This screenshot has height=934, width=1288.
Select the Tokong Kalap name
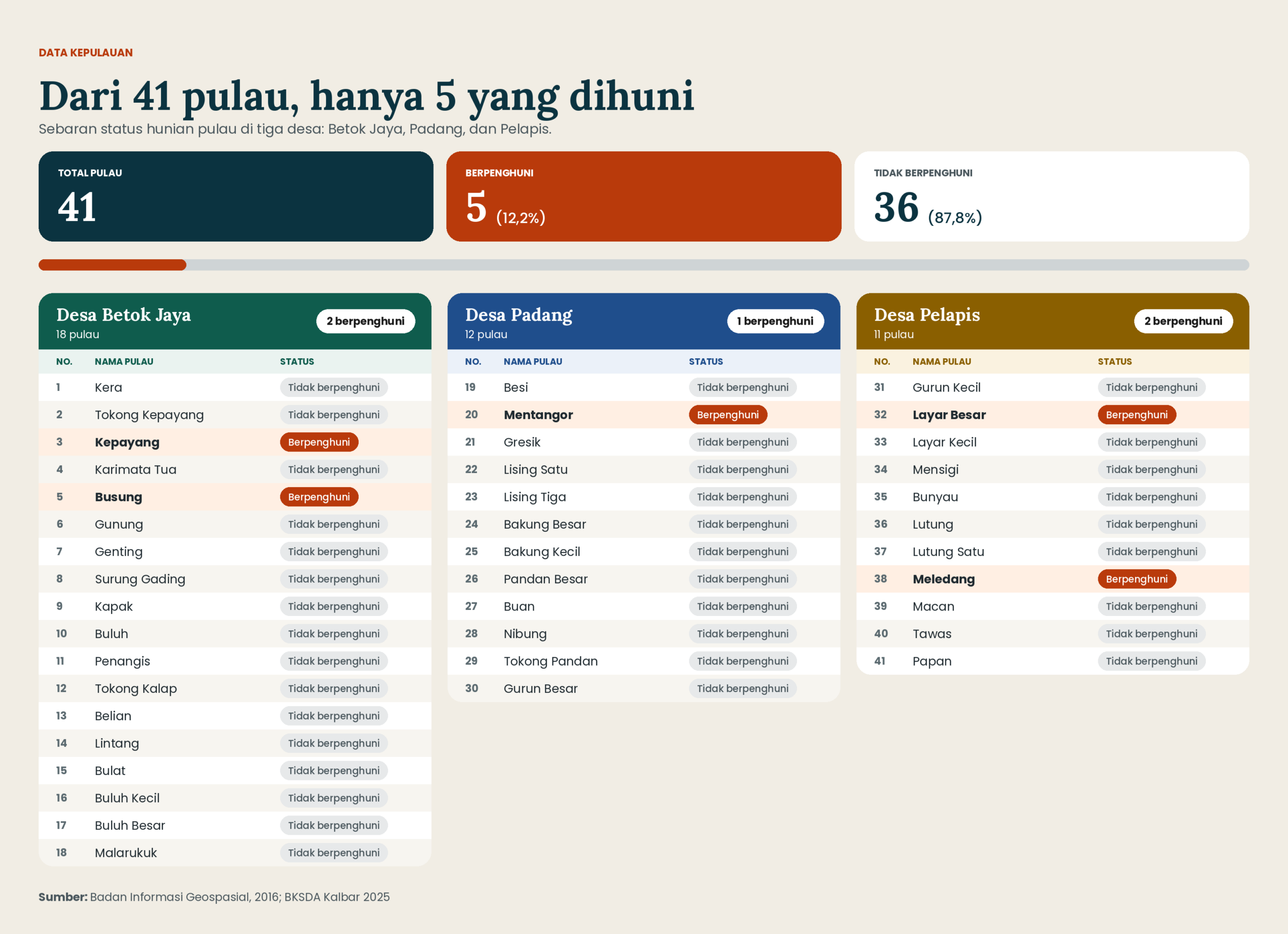click(136, 688)
